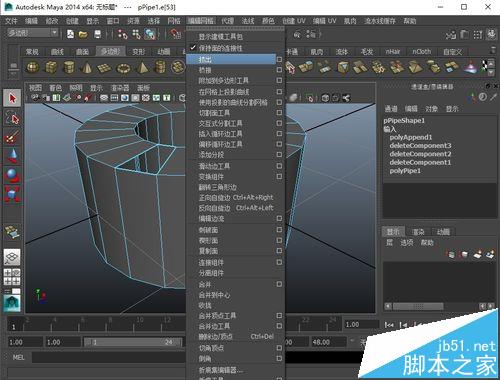
Task: Create a polygon pyramid from shelf
Action: tap(142, 67)
